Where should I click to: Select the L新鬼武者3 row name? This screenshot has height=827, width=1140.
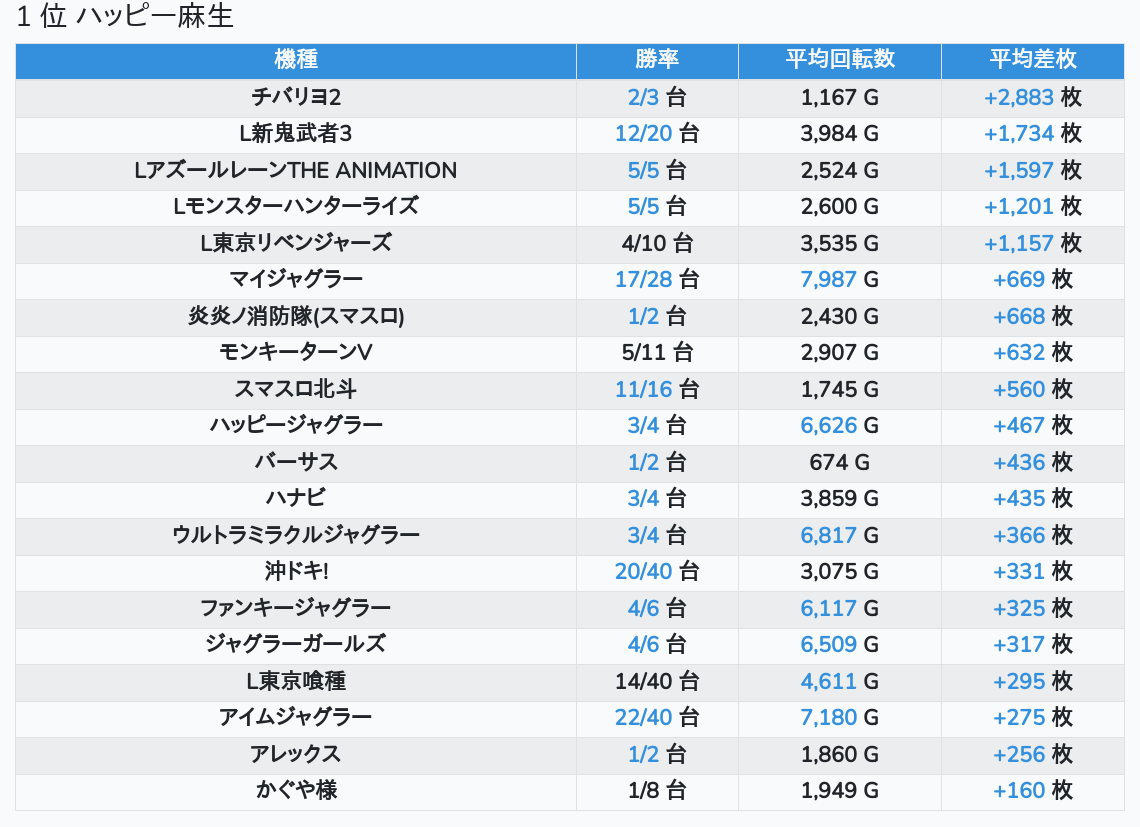(x=296, y=134)
